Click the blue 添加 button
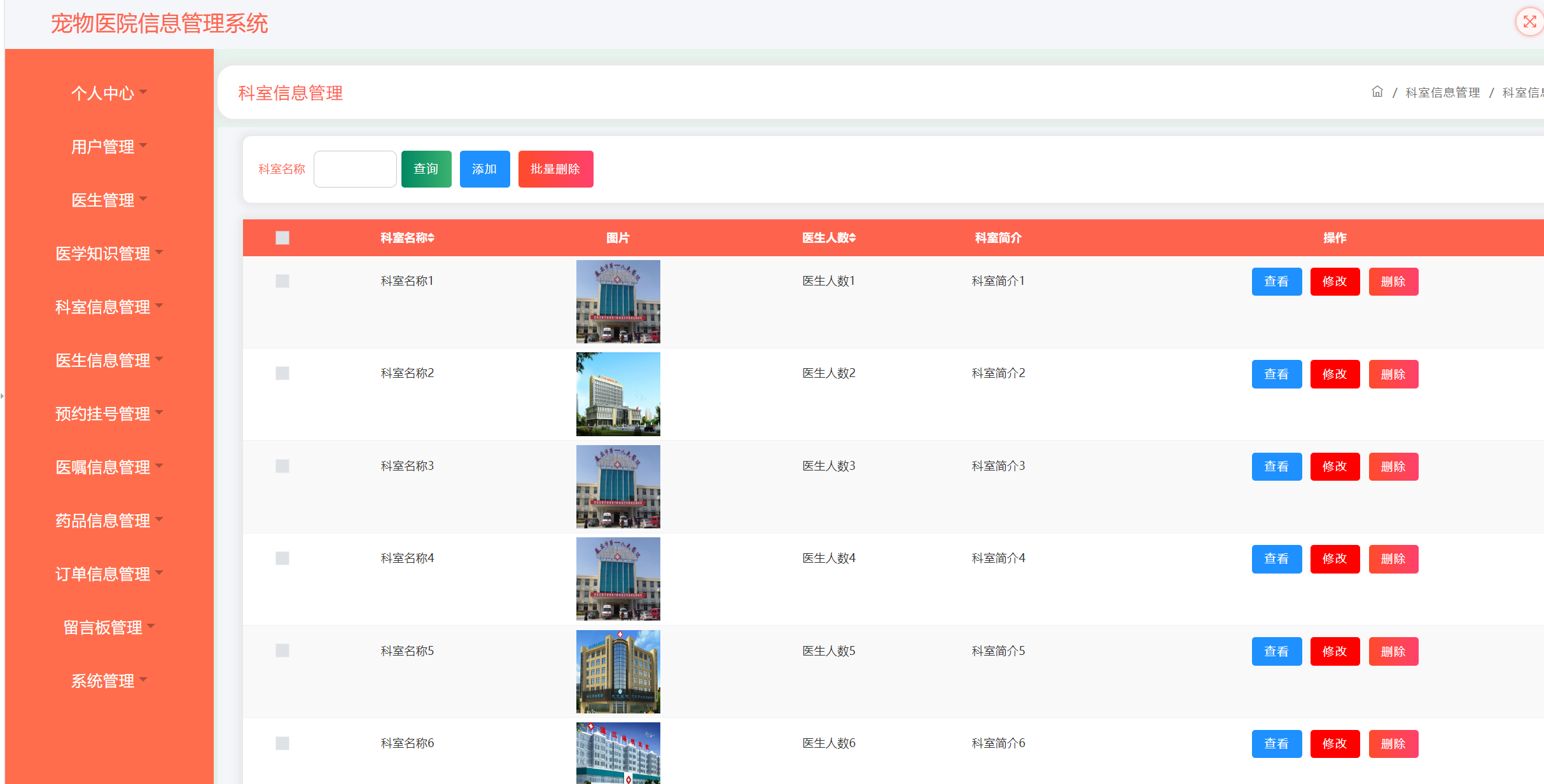 tap(484, 169)
